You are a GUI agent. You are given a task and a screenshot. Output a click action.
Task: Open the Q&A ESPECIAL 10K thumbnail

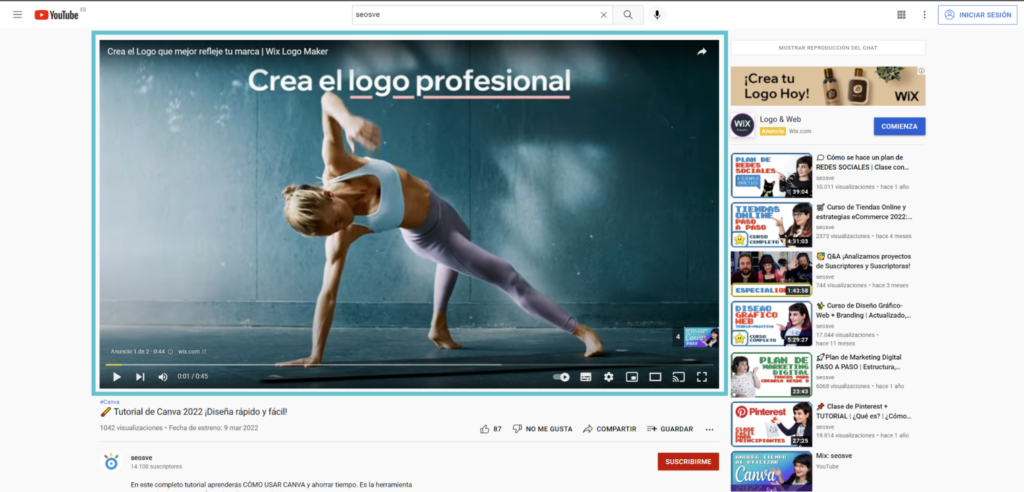tap(771, 274)
